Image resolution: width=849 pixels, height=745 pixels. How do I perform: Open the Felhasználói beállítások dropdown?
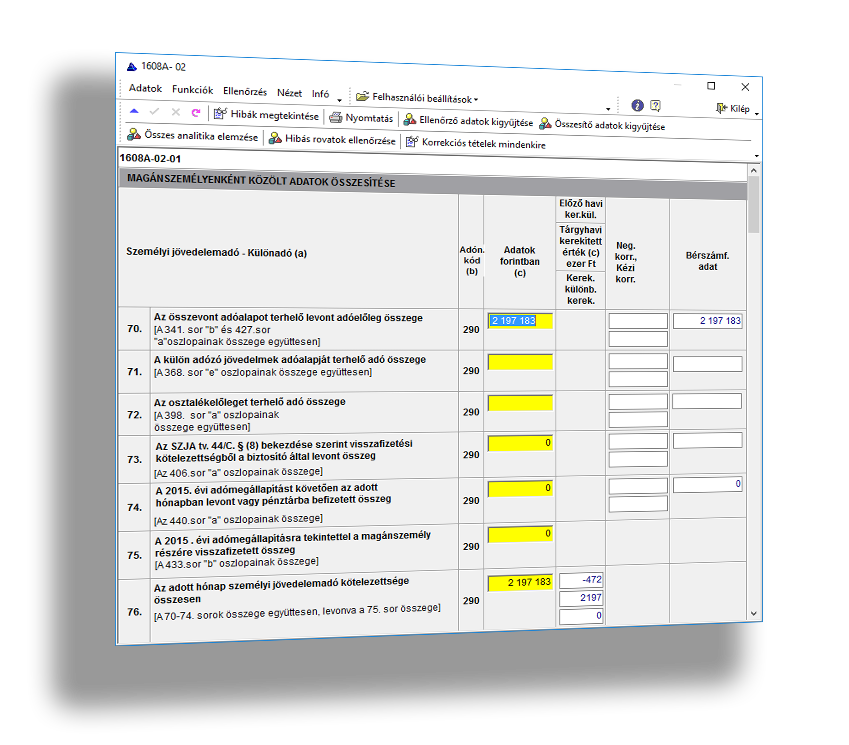417,97
